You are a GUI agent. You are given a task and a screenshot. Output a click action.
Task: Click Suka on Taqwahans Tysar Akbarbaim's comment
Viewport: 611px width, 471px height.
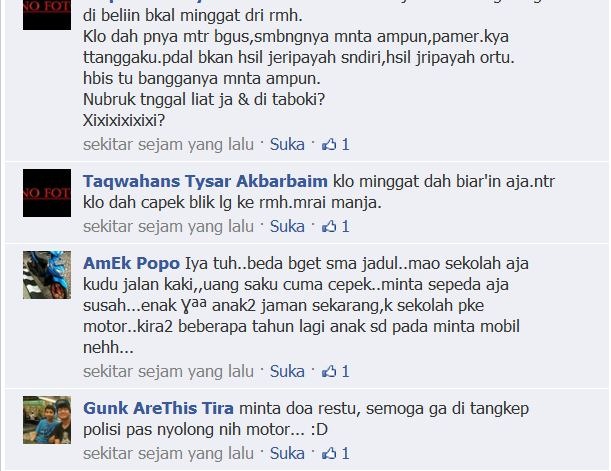(x=287, y=226)
